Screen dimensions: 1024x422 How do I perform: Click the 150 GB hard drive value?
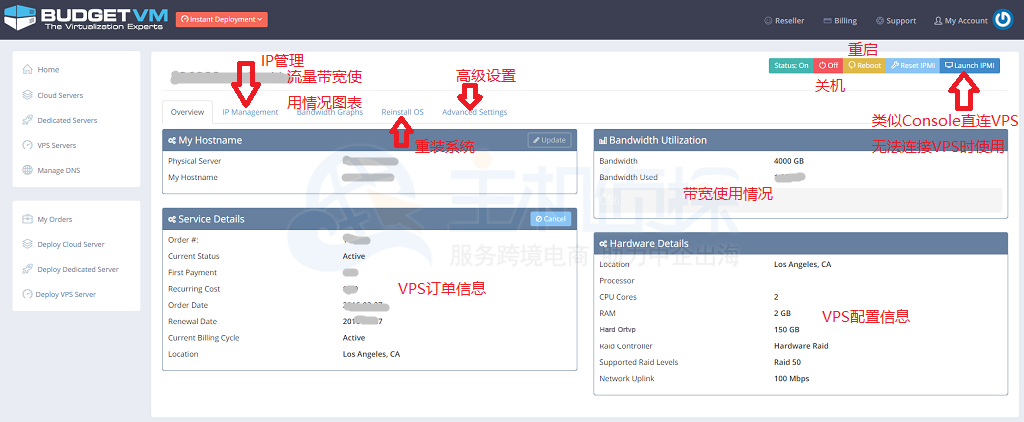click(x=787, y=330)
